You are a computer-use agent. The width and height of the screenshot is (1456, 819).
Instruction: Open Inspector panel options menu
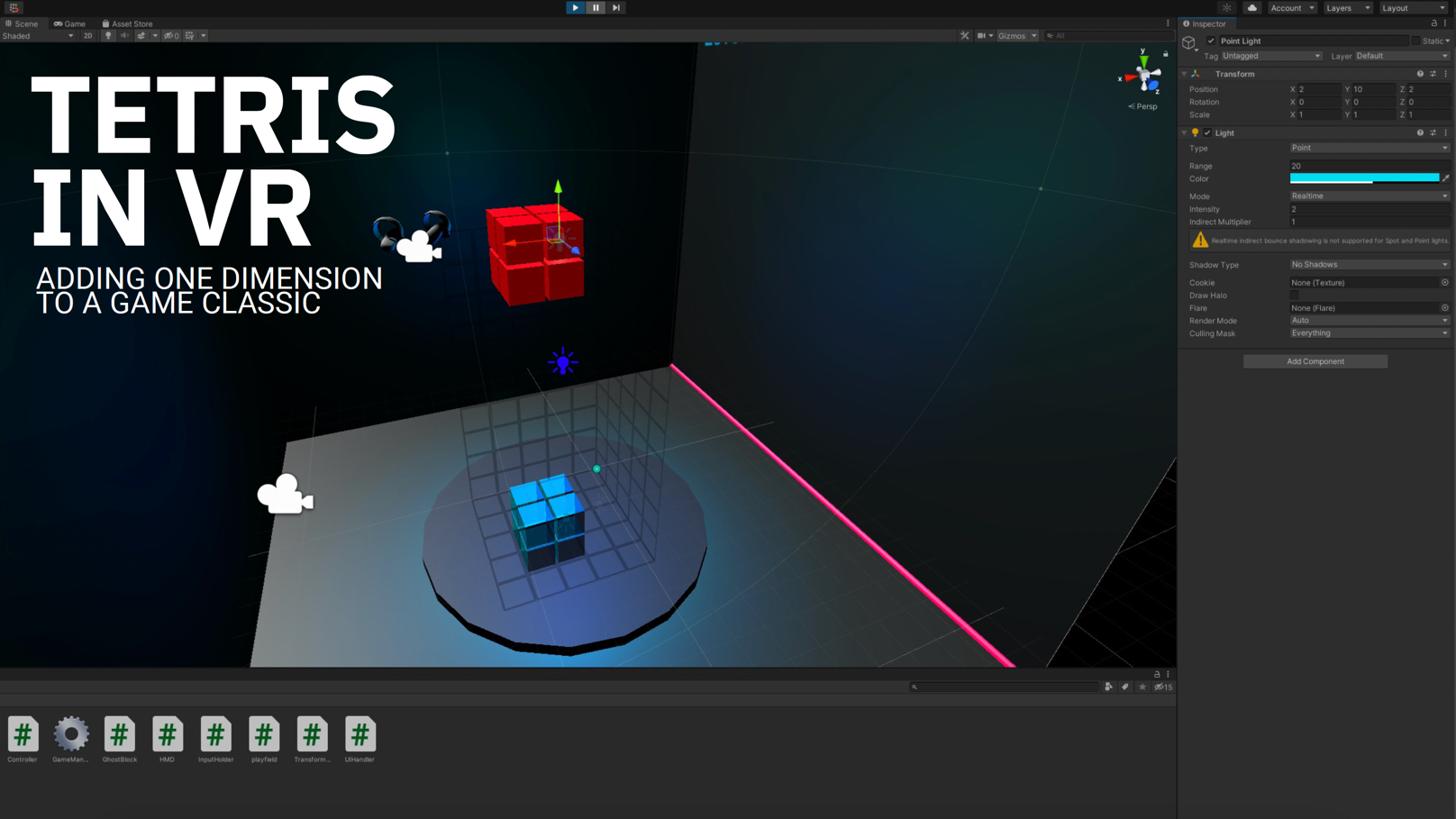point(1446,23)
